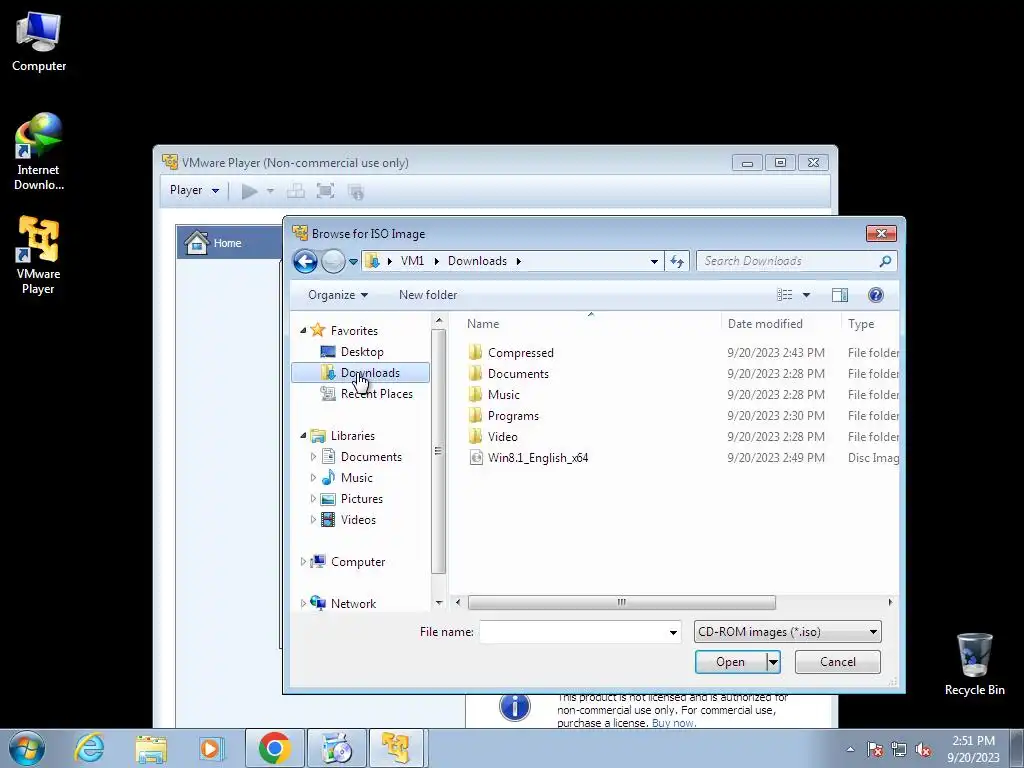Select the Compressed folder
Image resolution: width=1024 pixels, height=768 pixels.
520,353
